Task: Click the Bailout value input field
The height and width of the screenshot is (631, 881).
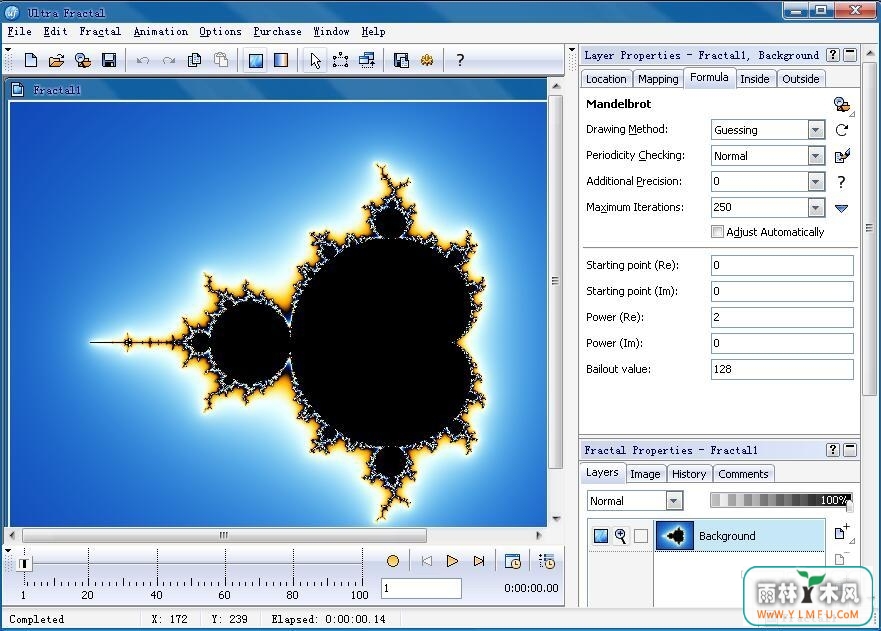Action: coord(782,369)
